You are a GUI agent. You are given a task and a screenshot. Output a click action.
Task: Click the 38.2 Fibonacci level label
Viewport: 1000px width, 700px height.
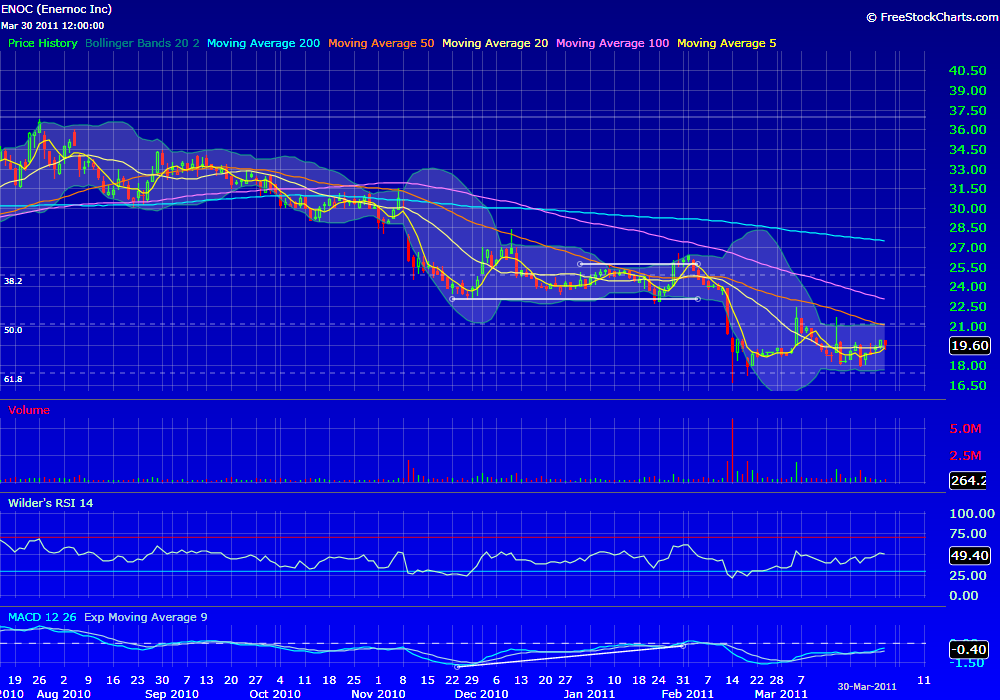[x=13, y=281]
